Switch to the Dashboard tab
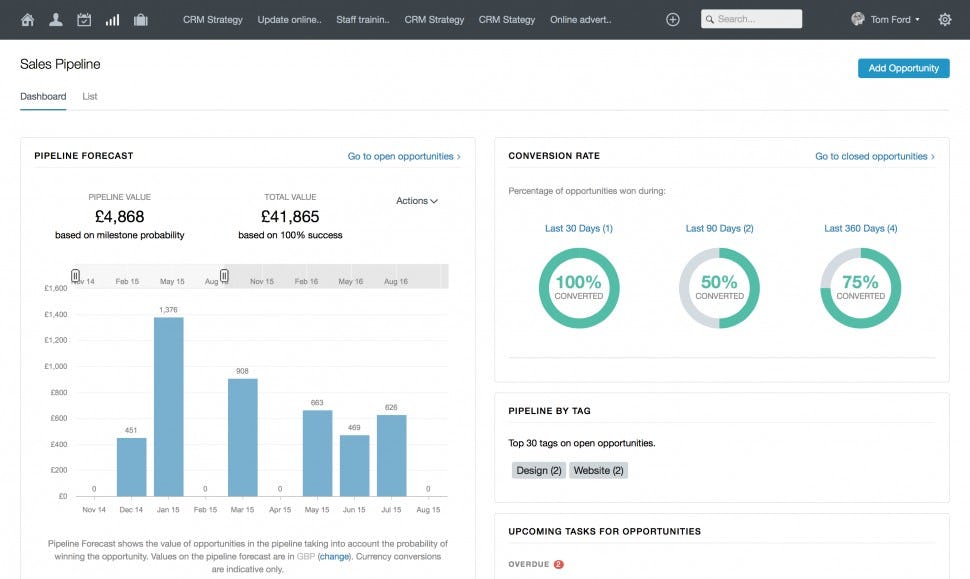The height and width of the screenshot is (579, 970). pos(43,96)
